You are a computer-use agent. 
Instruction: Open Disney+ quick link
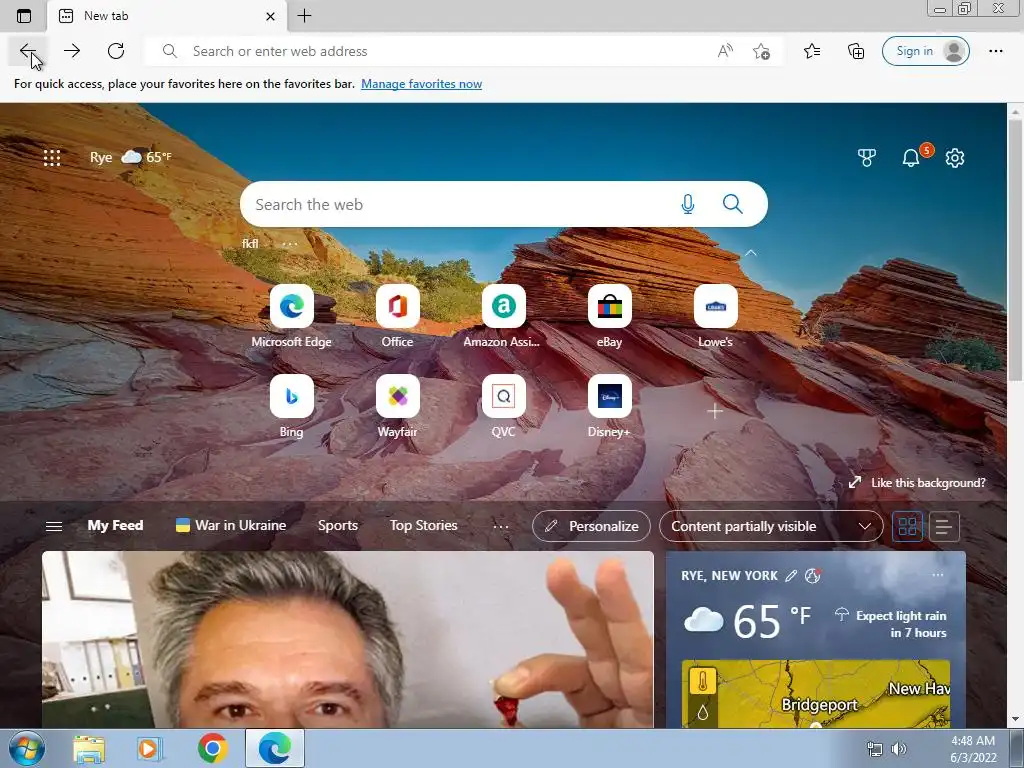(x=609, y=407)
